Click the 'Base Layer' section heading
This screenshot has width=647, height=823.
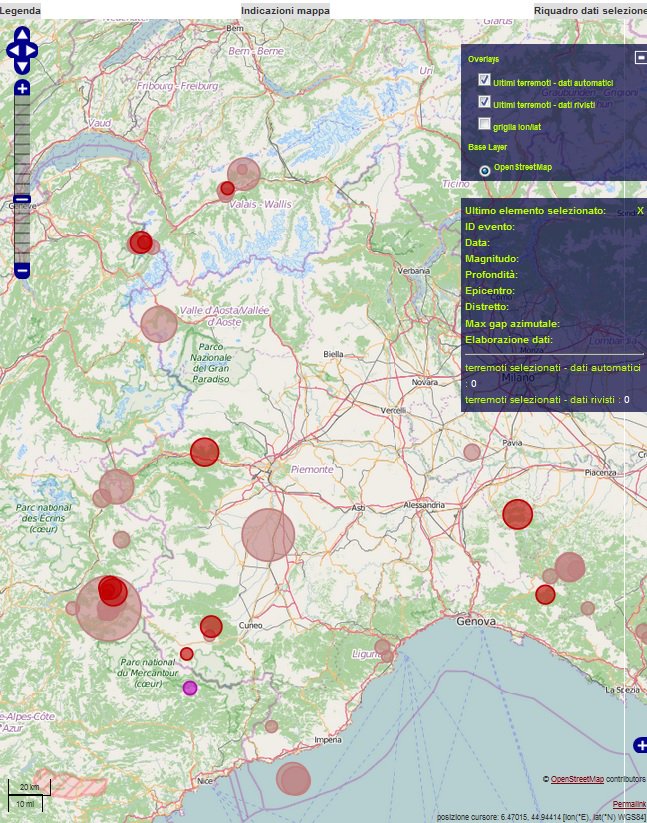tap(487, 147)
